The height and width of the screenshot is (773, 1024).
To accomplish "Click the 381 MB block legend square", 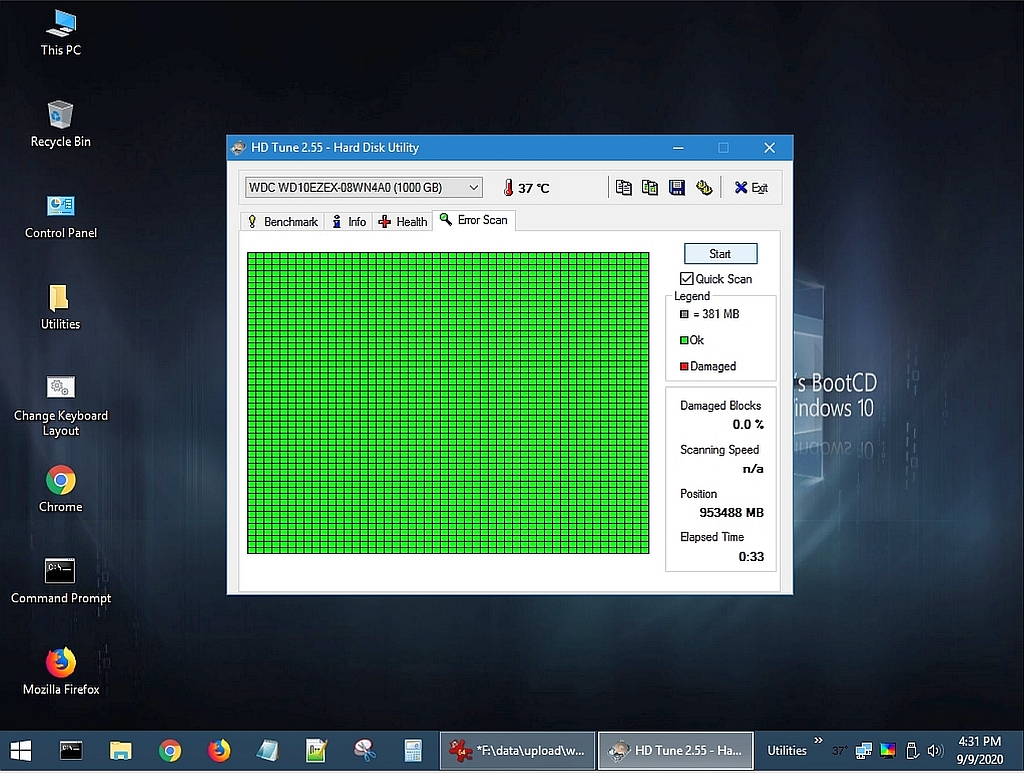I will click(x=684, y=314).
